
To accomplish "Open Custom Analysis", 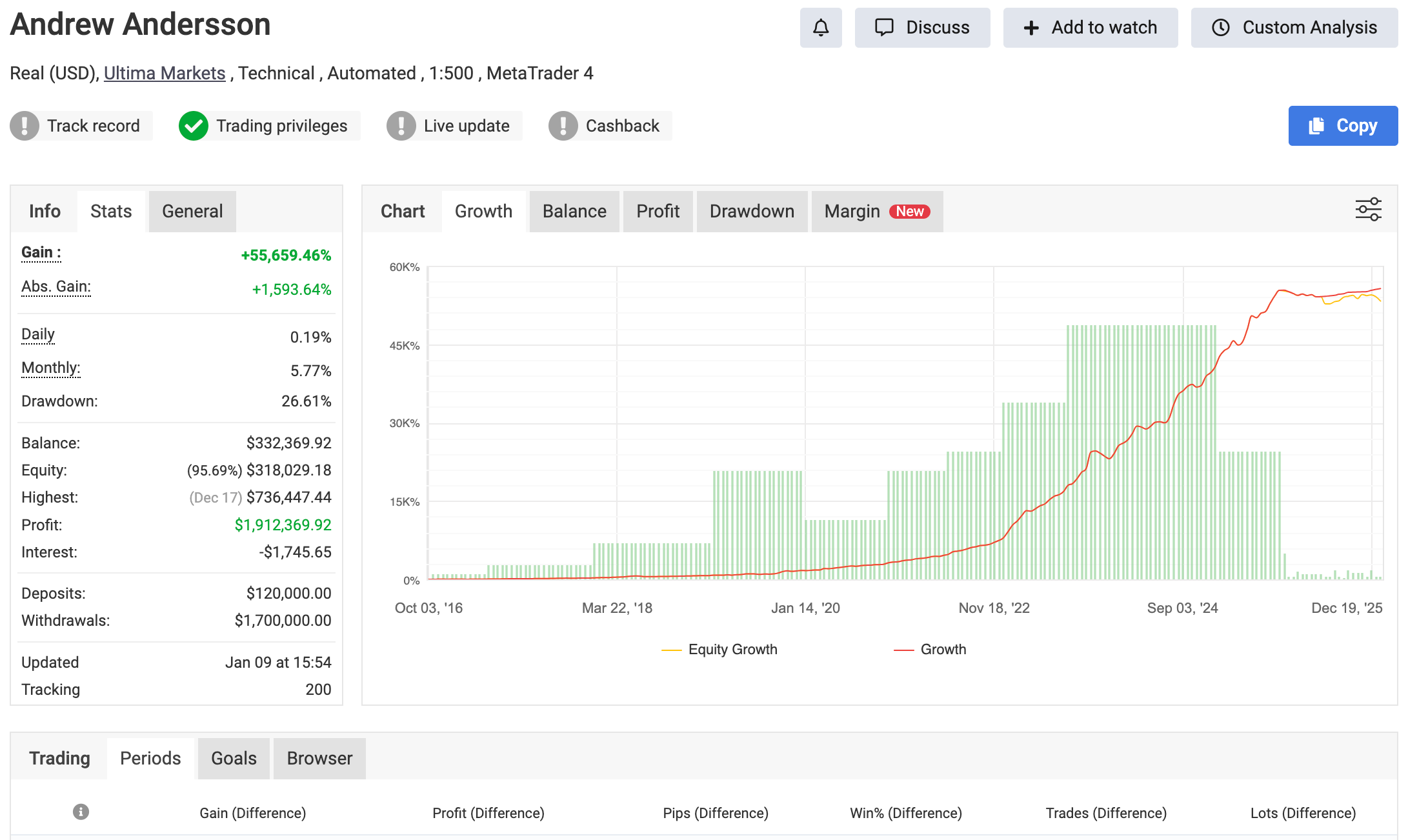I will point(1294,28).
